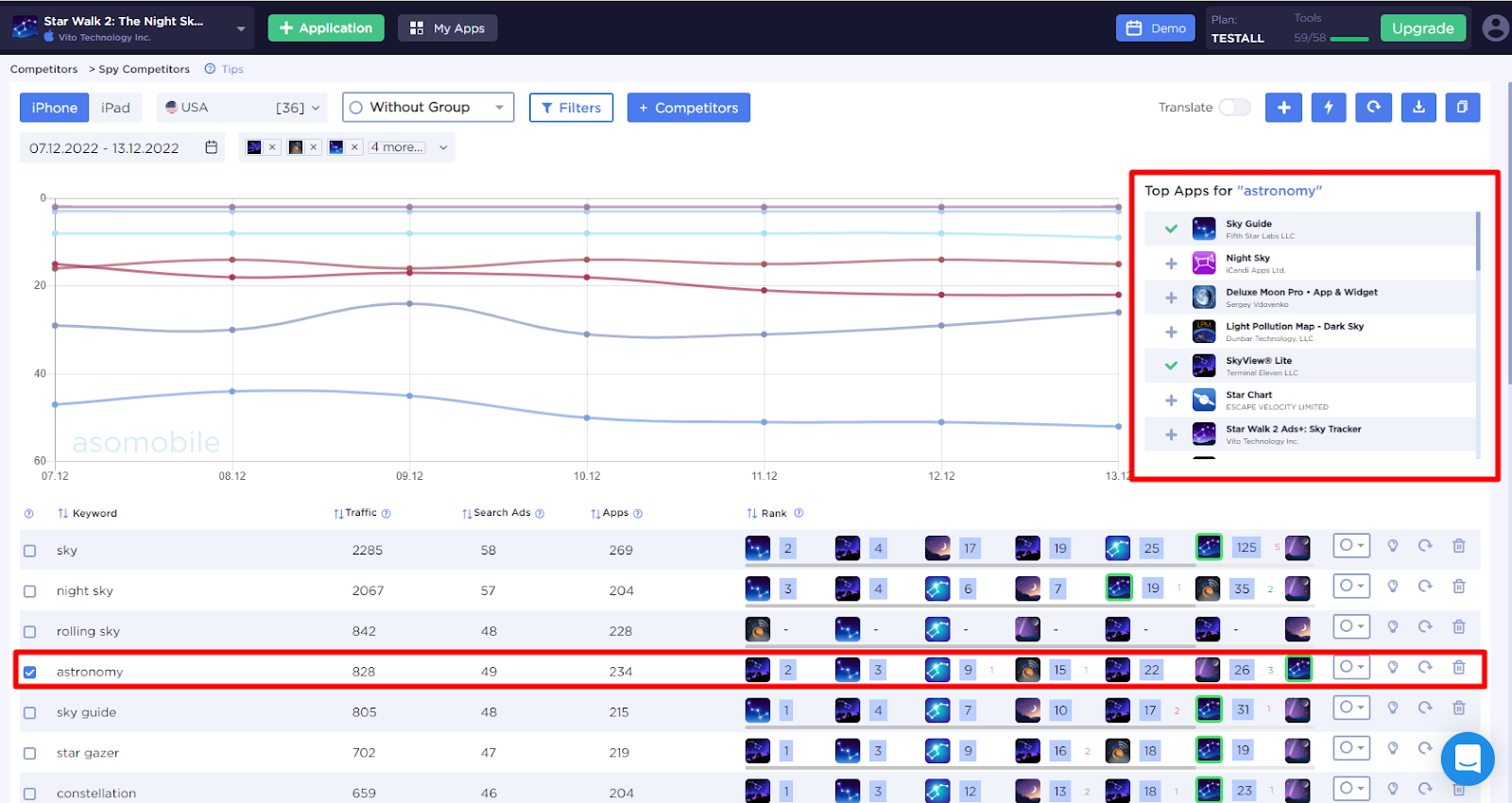
Task: Click the Top Apps list scrollbar
Action: point(1478,241)
